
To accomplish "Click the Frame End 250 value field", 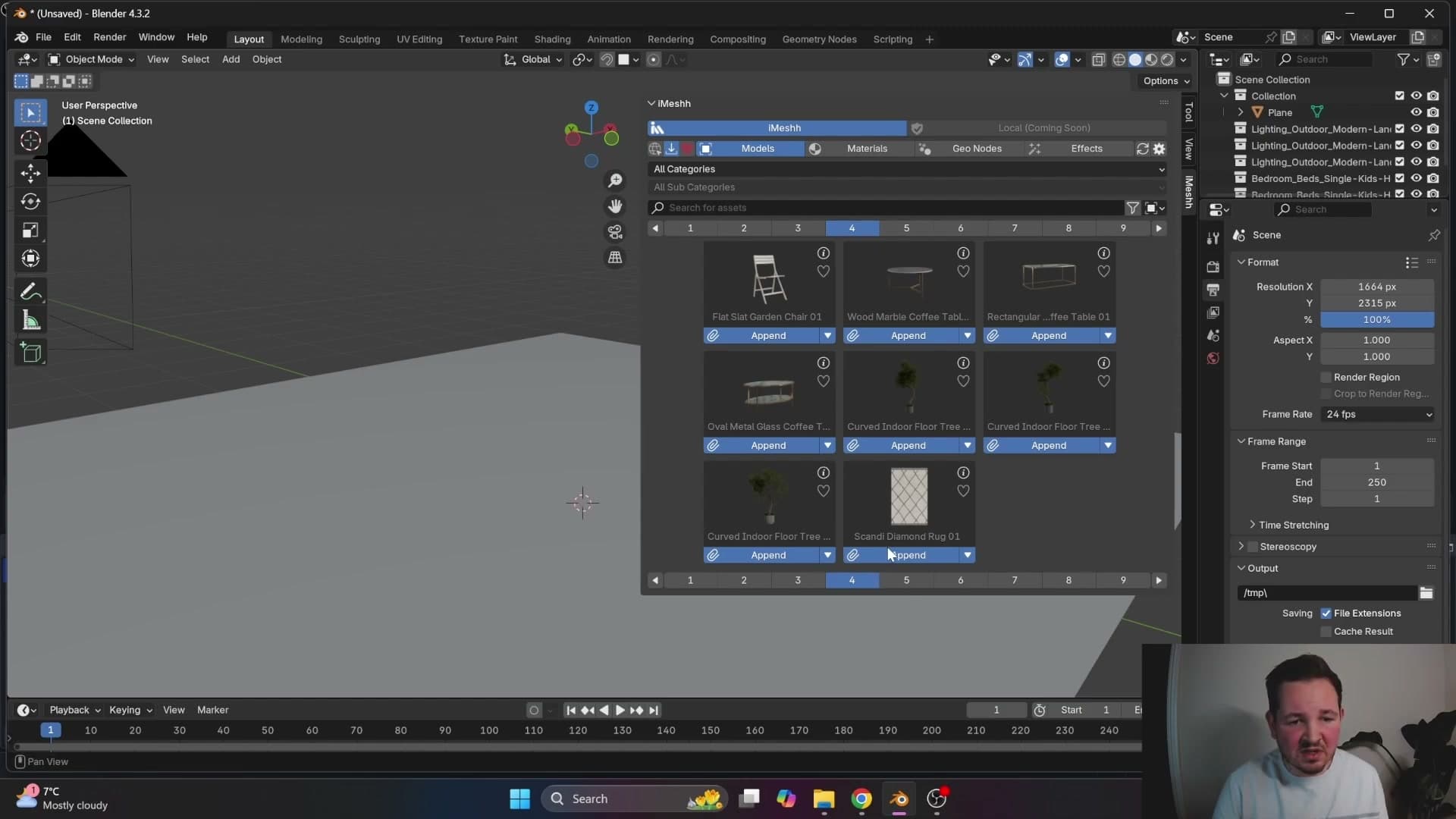I will 1377,482.
